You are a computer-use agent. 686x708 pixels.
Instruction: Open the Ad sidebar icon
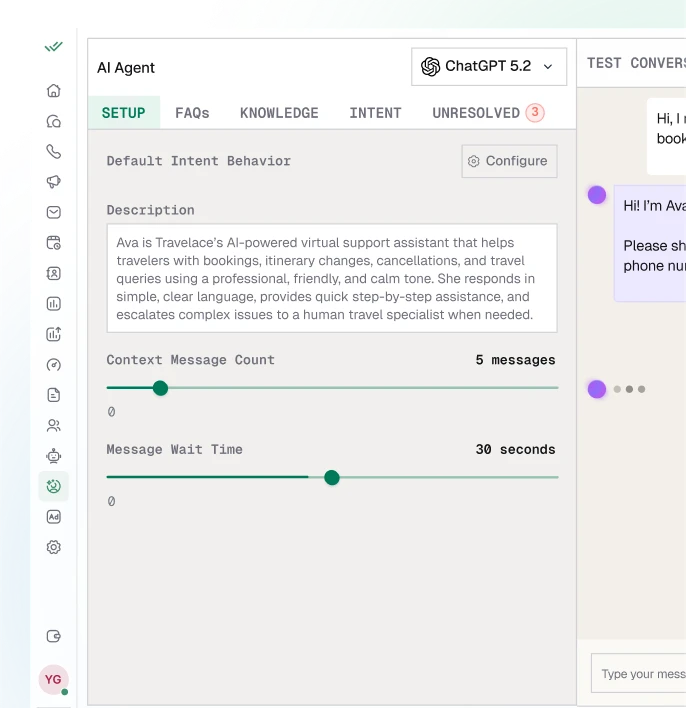coord(54,517)
